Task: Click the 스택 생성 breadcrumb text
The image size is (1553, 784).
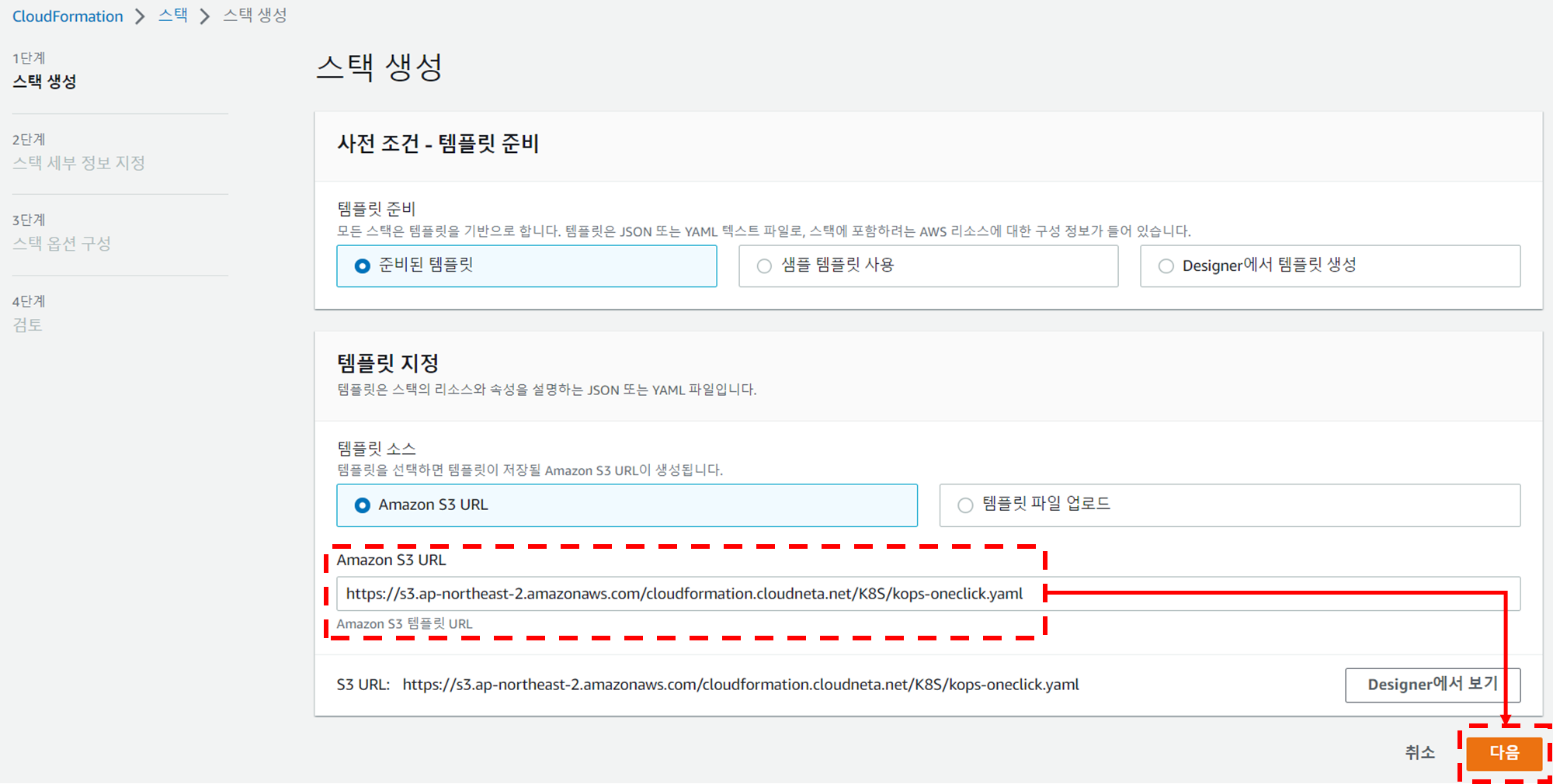Action: pos(255,16)
